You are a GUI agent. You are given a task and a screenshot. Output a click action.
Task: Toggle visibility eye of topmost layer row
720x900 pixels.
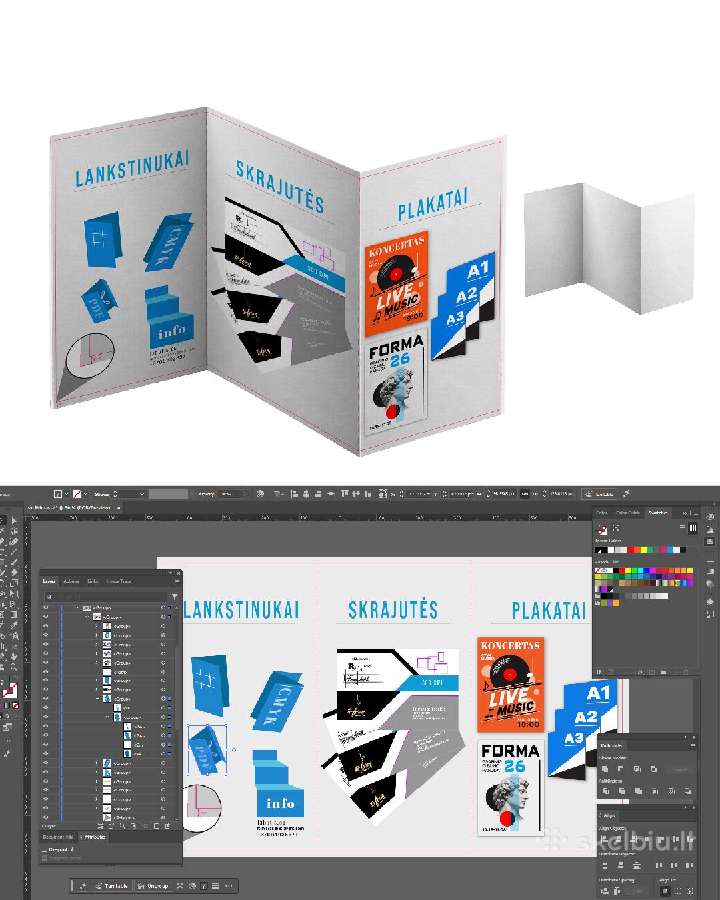tap(46, 607)
